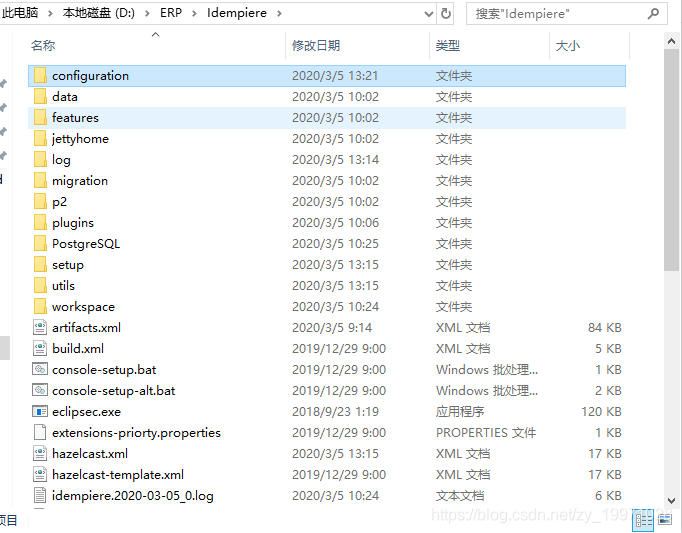The height and width of the screenshot is (533, 682).
Task: Click the hazelcast.xml file icon
Action: click(40, 453)
